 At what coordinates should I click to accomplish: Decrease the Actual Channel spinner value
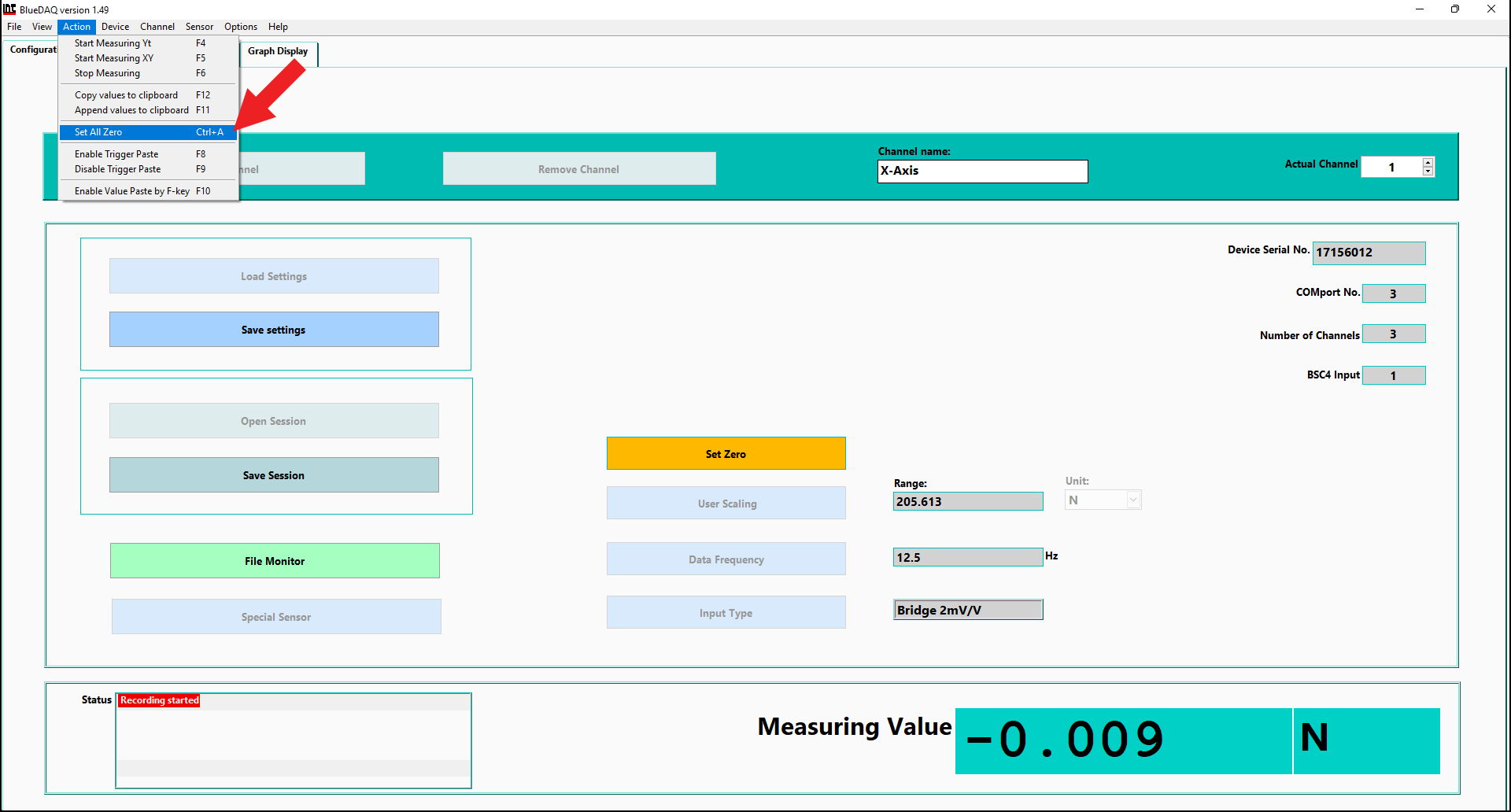(1428, 172)
